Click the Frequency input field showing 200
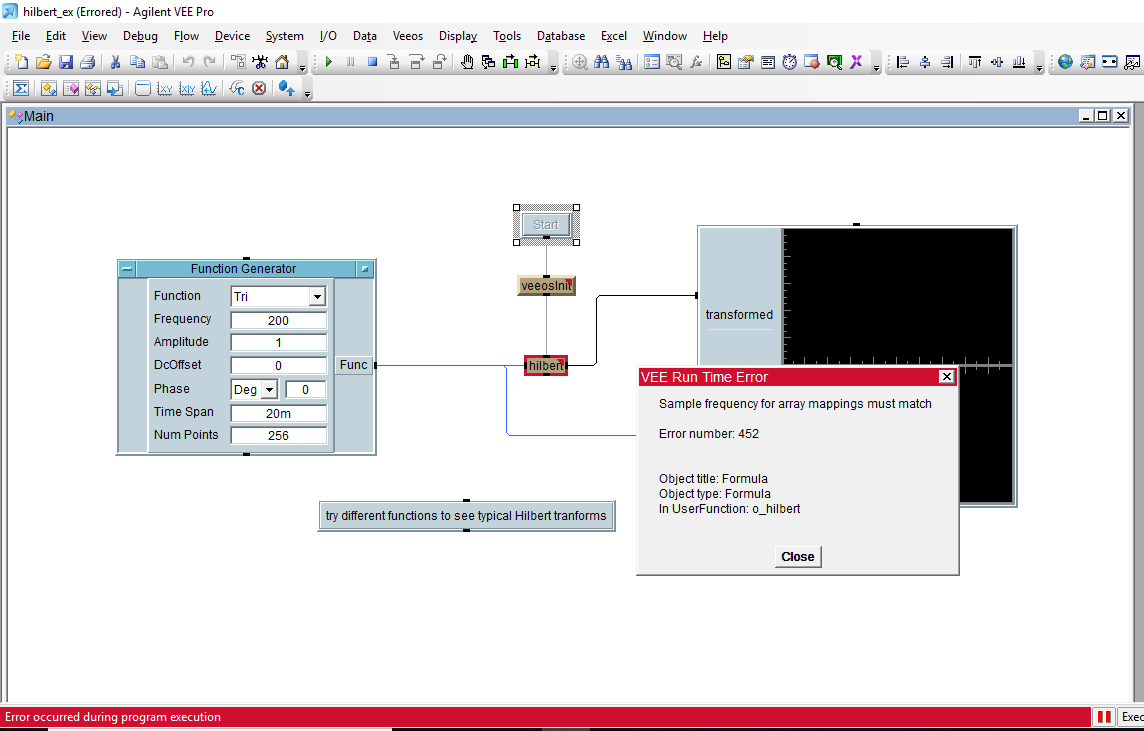 pyautogui.click(x=278, y=320)
